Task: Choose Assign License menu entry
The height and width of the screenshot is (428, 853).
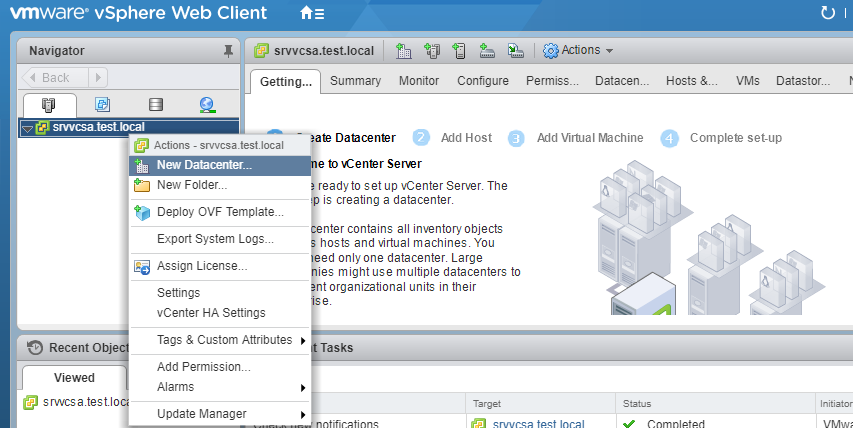Action: (x=220, y=266)
